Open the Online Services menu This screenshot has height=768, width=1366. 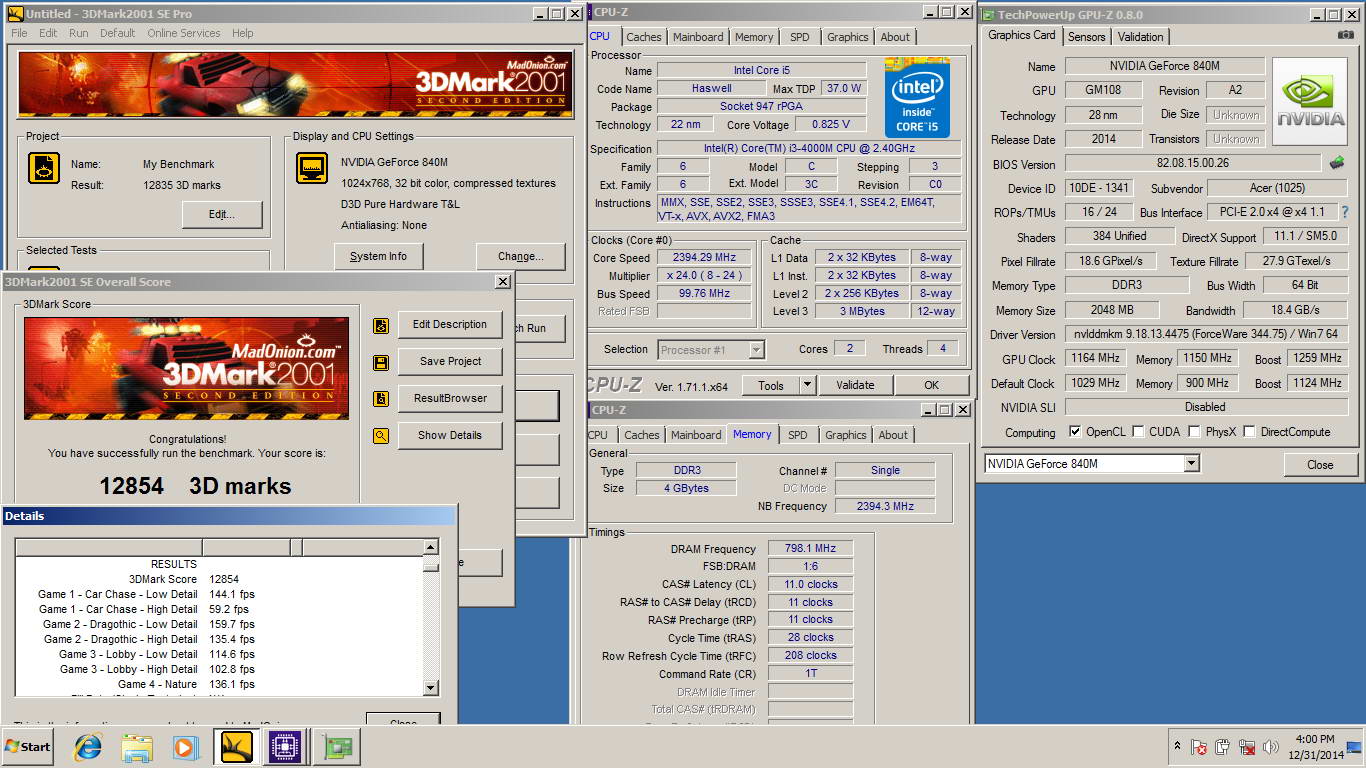184,33
